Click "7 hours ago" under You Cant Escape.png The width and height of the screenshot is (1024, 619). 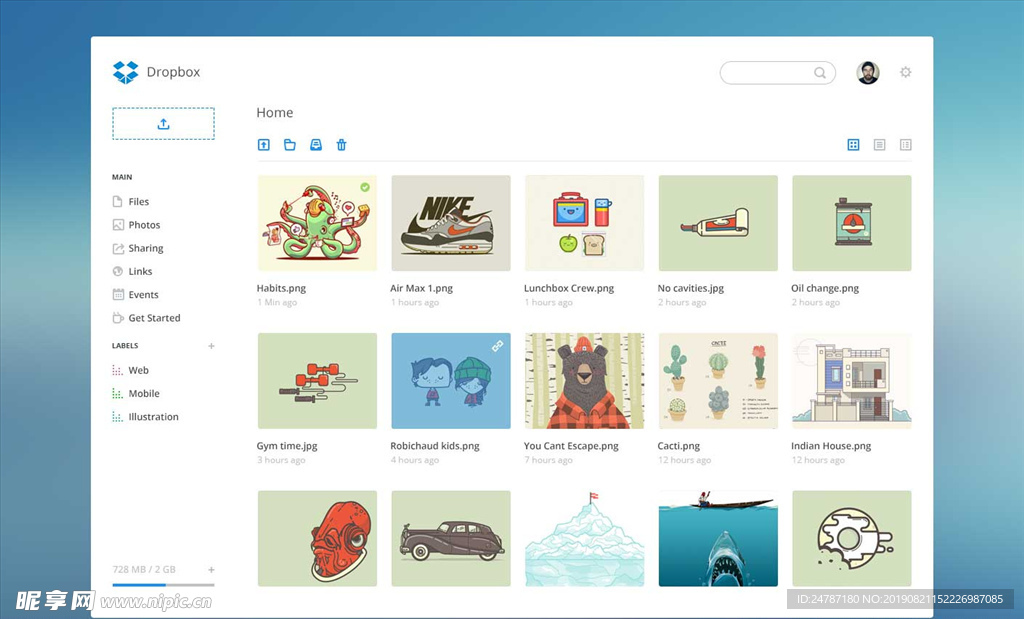[549, 460]
